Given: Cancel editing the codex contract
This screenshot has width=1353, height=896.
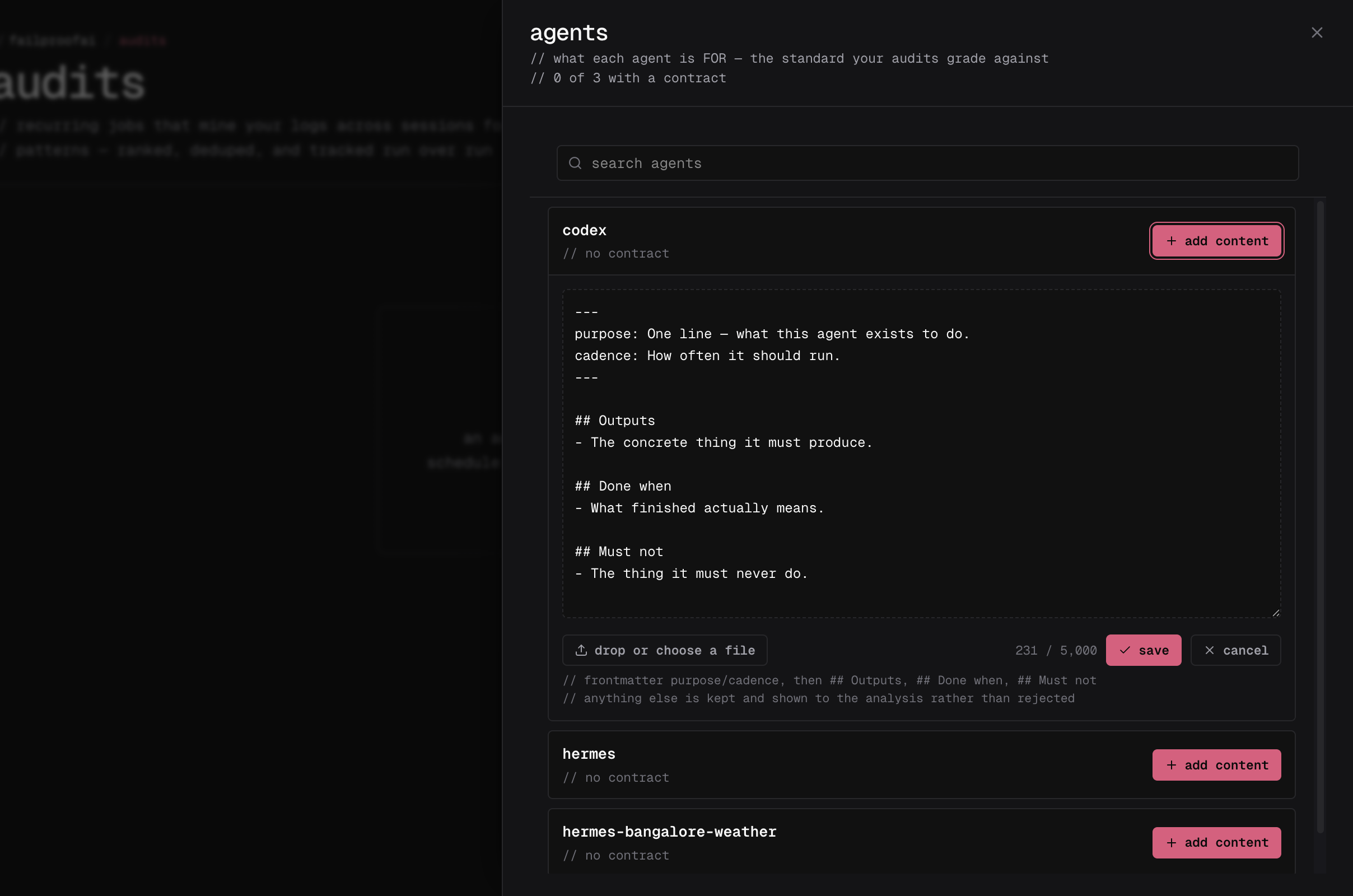Looking at the screenshot, I should [1235, 650].
